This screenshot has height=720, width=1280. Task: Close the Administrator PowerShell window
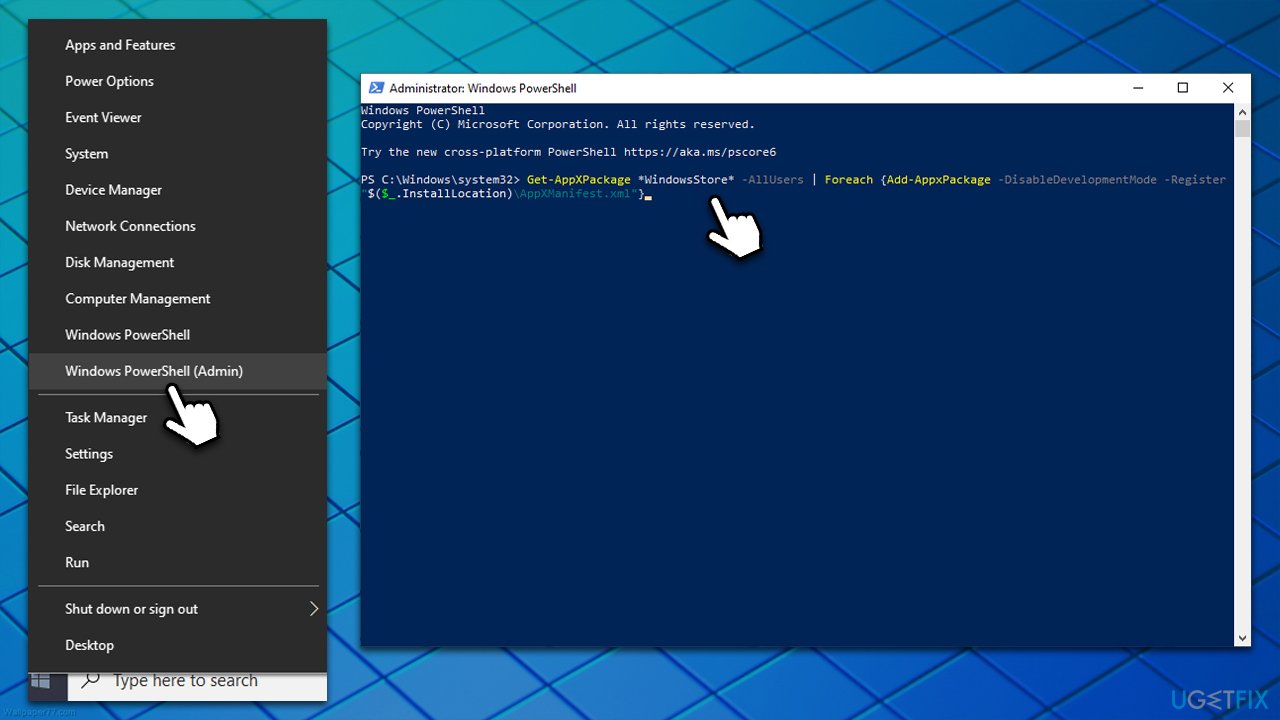pos(1228,88)
